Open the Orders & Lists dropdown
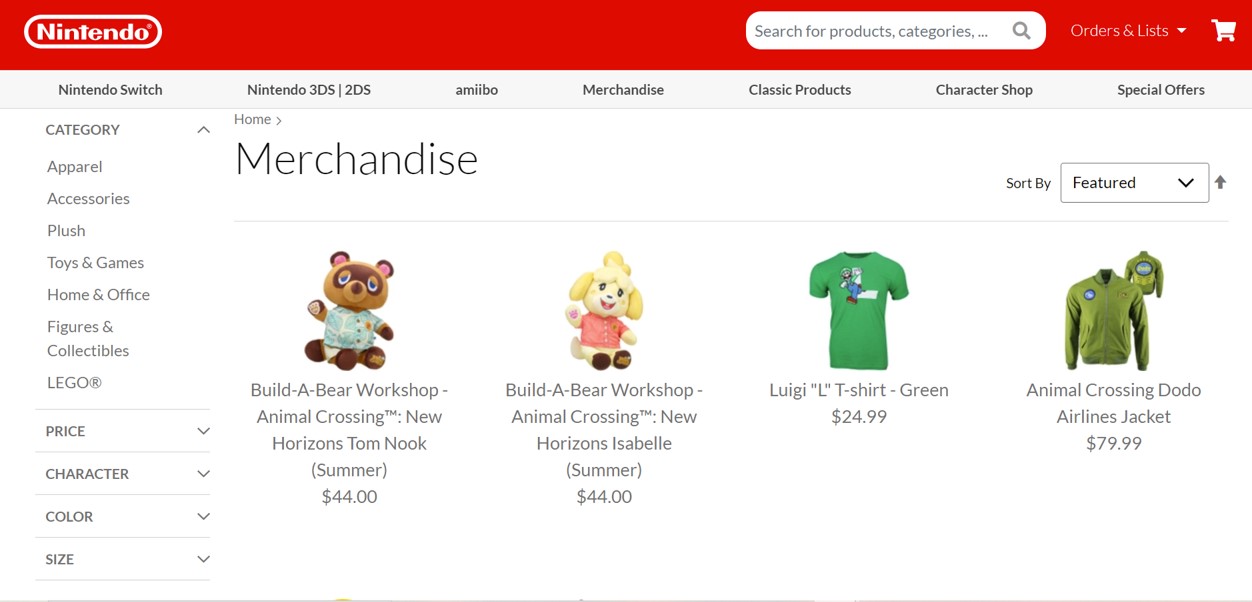 [x=1128, y=31]
